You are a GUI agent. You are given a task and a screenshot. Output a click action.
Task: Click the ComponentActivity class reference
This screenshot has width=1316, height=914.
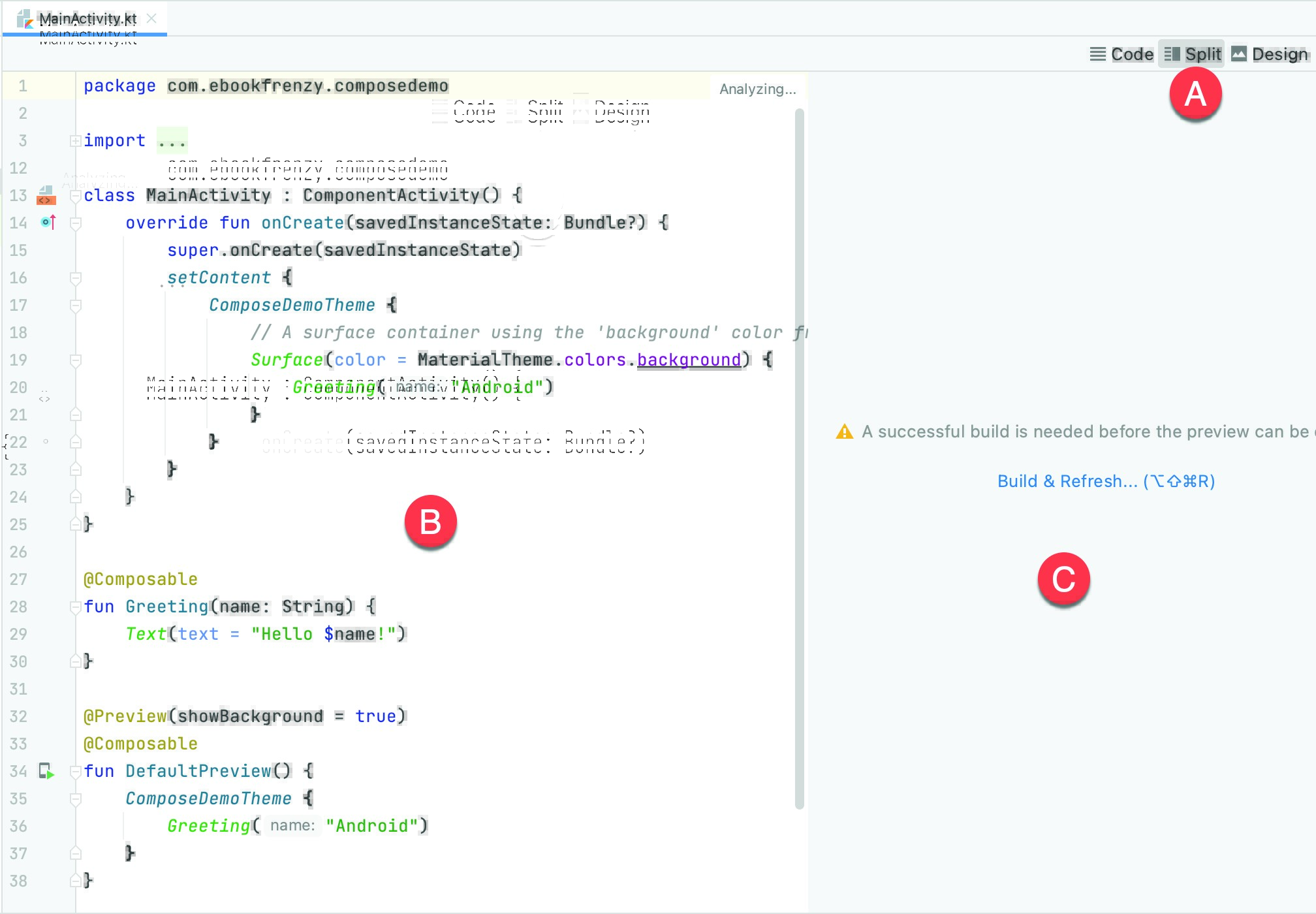(391, 195)
